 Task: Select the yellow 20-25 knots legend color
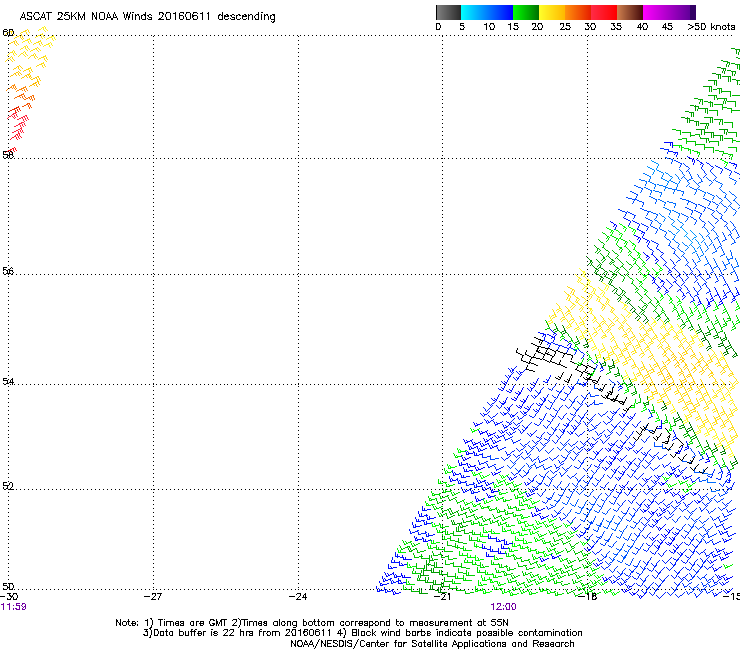(552, 12)
